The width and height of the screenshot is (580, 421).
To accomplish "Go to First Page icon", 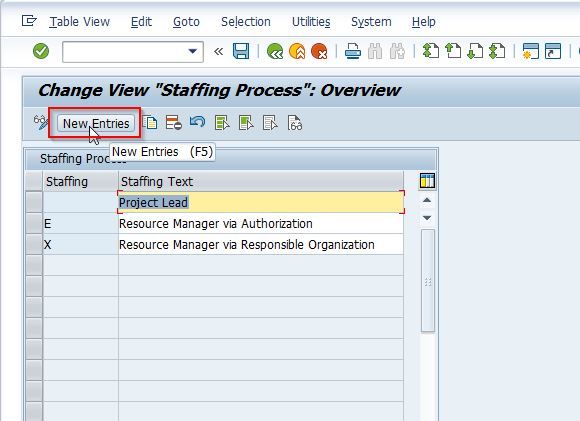I will click(431, 51).
